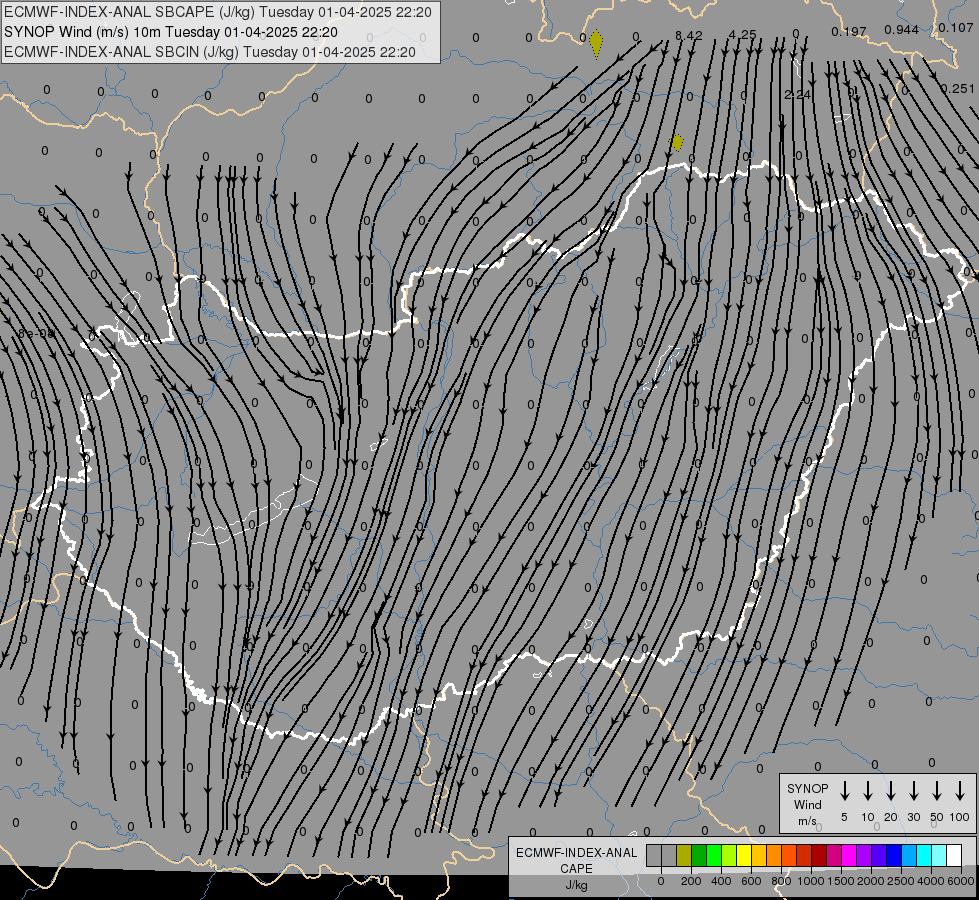Pick the bright magenta CAPE legend swatch

(849, 855)
